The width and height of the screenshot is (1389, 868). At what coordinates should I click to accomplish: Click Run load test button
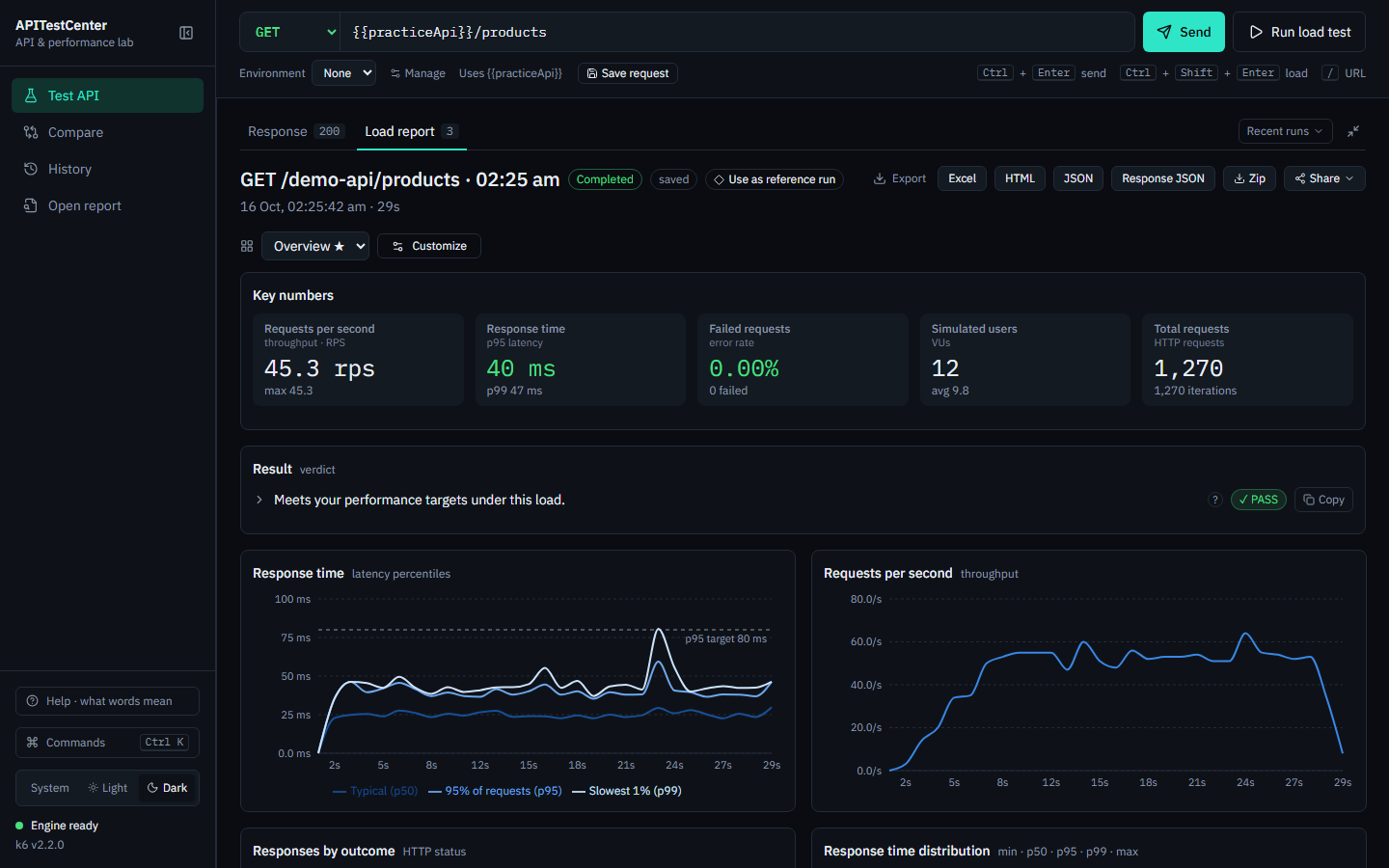click(x=1299, y=32)
